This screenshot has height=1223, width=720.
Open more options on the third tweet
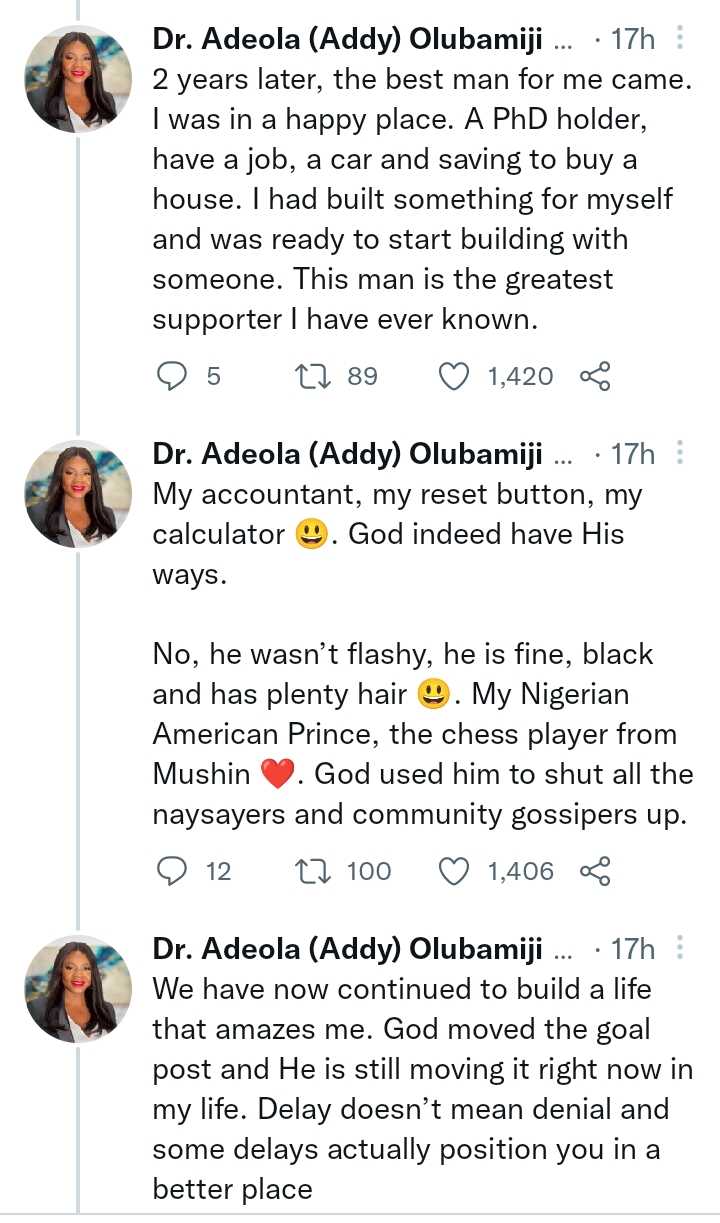click(681, 948)
